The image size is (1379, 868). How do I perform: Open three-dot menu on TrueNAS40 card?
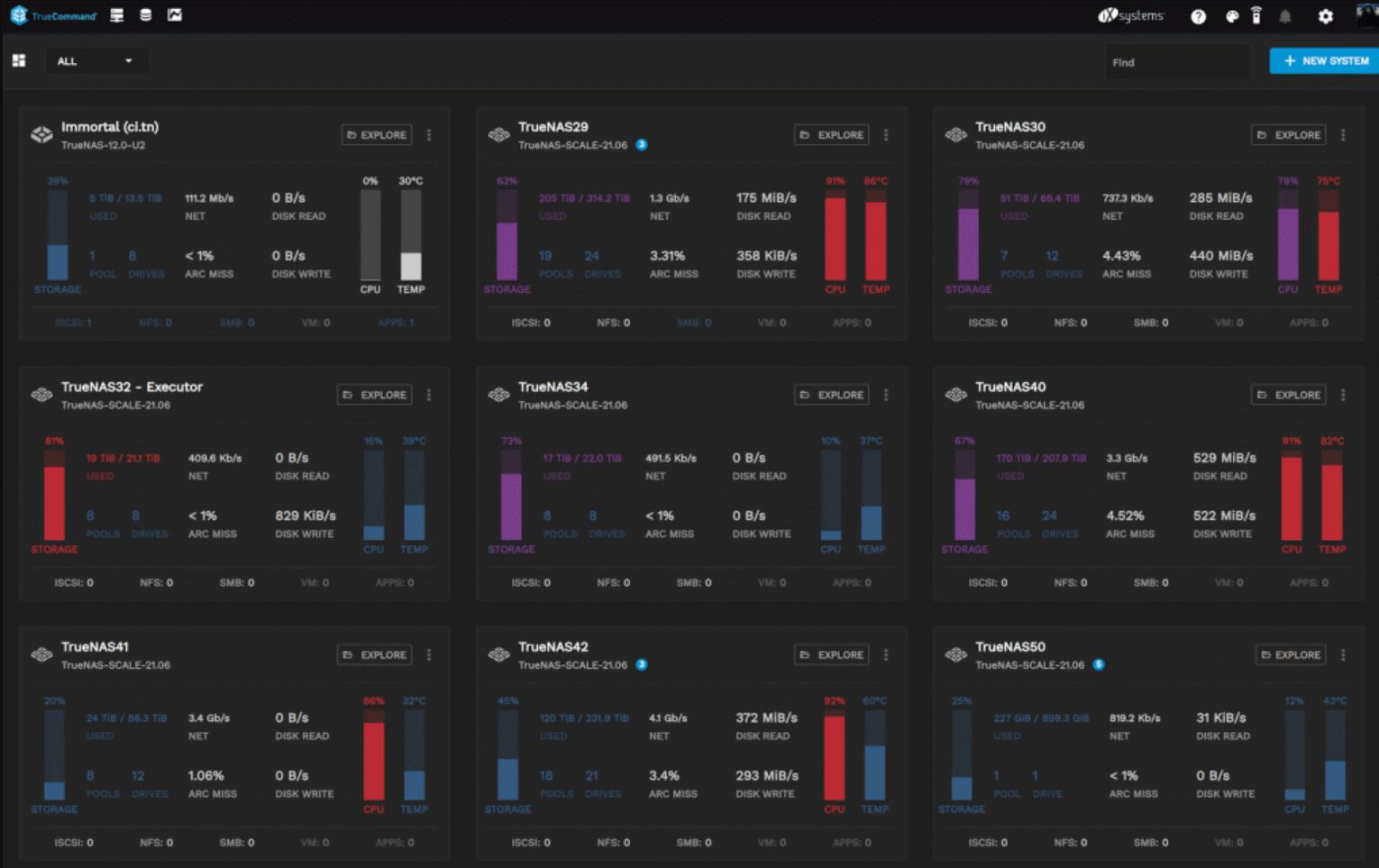click(x=1343, y=395)
